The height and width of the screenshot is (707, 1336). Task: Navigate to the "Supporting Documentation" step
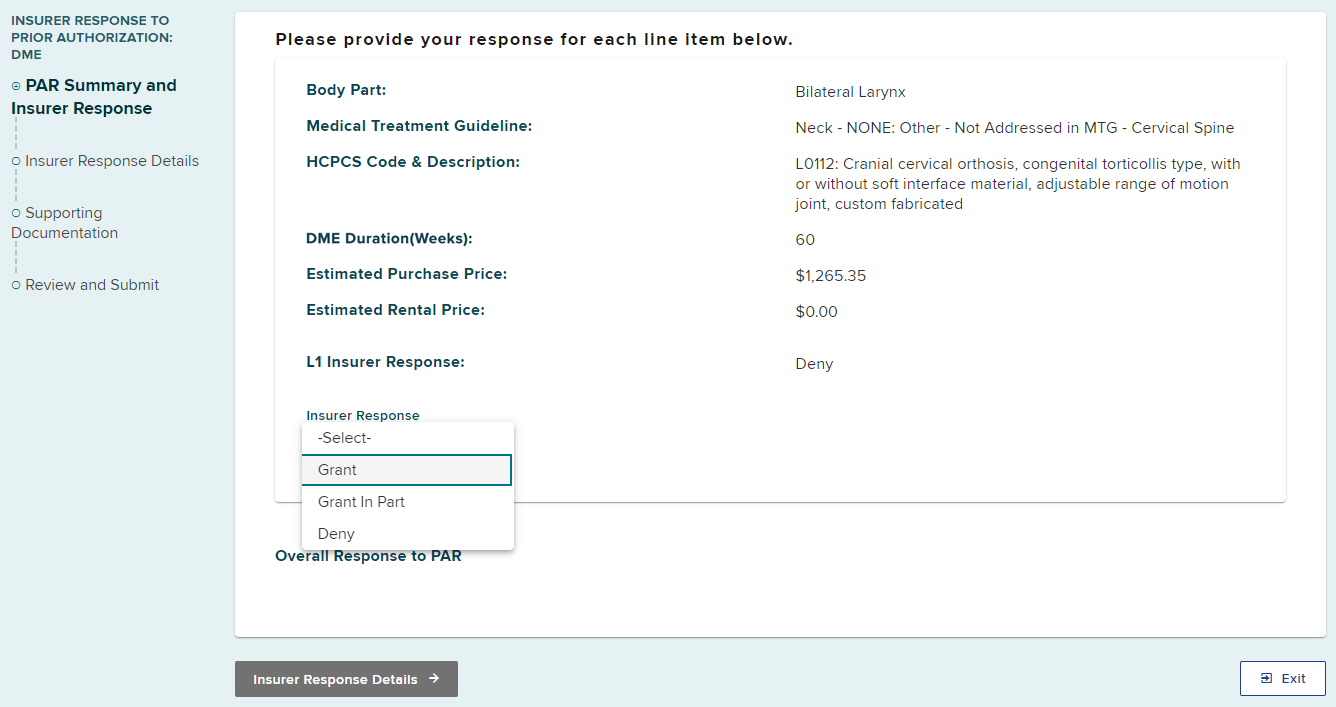[x=64, y=222]
